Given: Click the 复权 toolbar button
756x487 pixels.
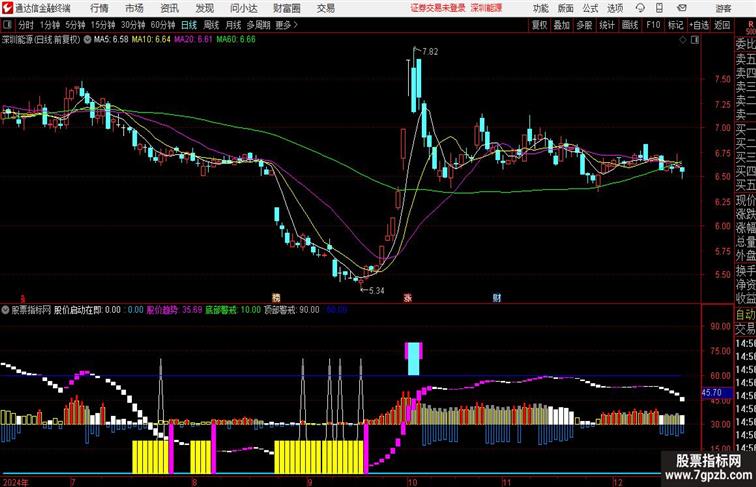Looking at the screenshot, I should (x=540, y=25).
